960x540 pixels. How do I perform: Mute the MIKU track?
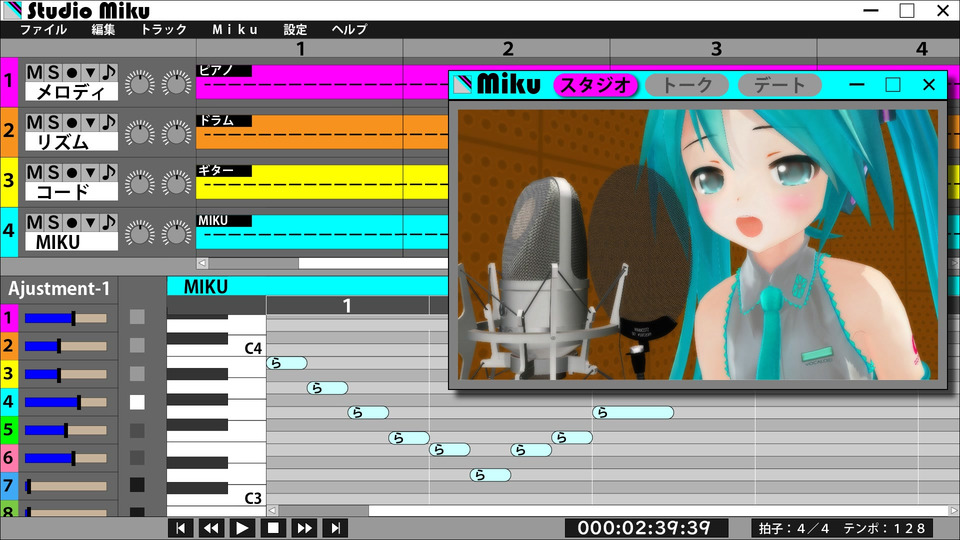coord(35,222)
